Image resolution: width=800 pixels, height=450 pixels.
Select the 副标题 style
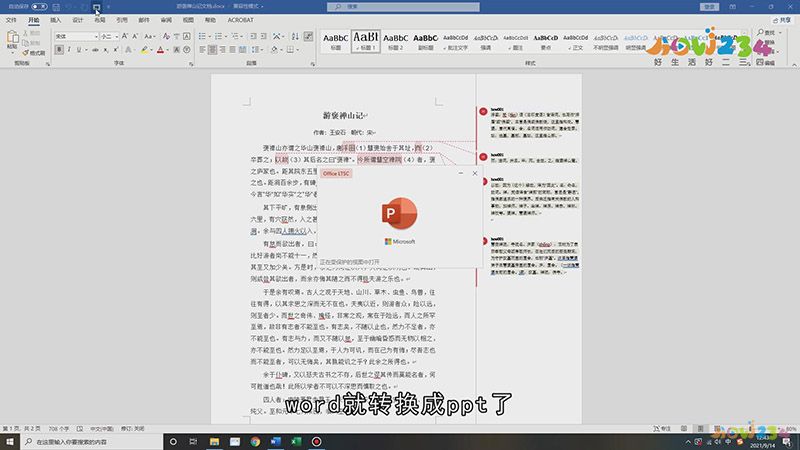pyautogui.click(x=426, y=41)
